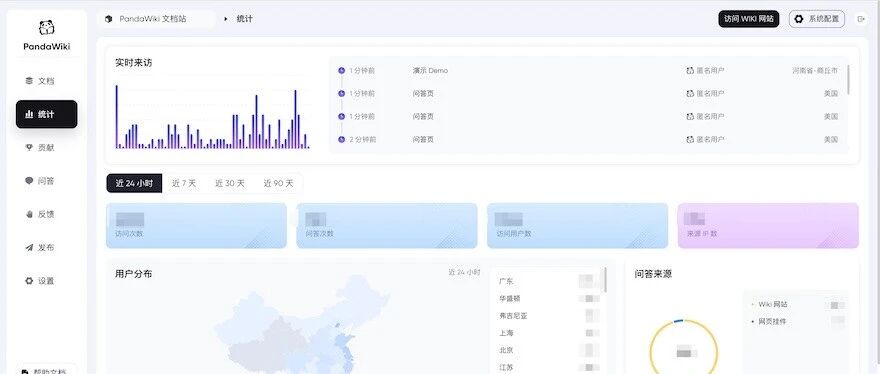
Task: Switch to the 近 7 天 tab
Action: [x=184, y=183]
